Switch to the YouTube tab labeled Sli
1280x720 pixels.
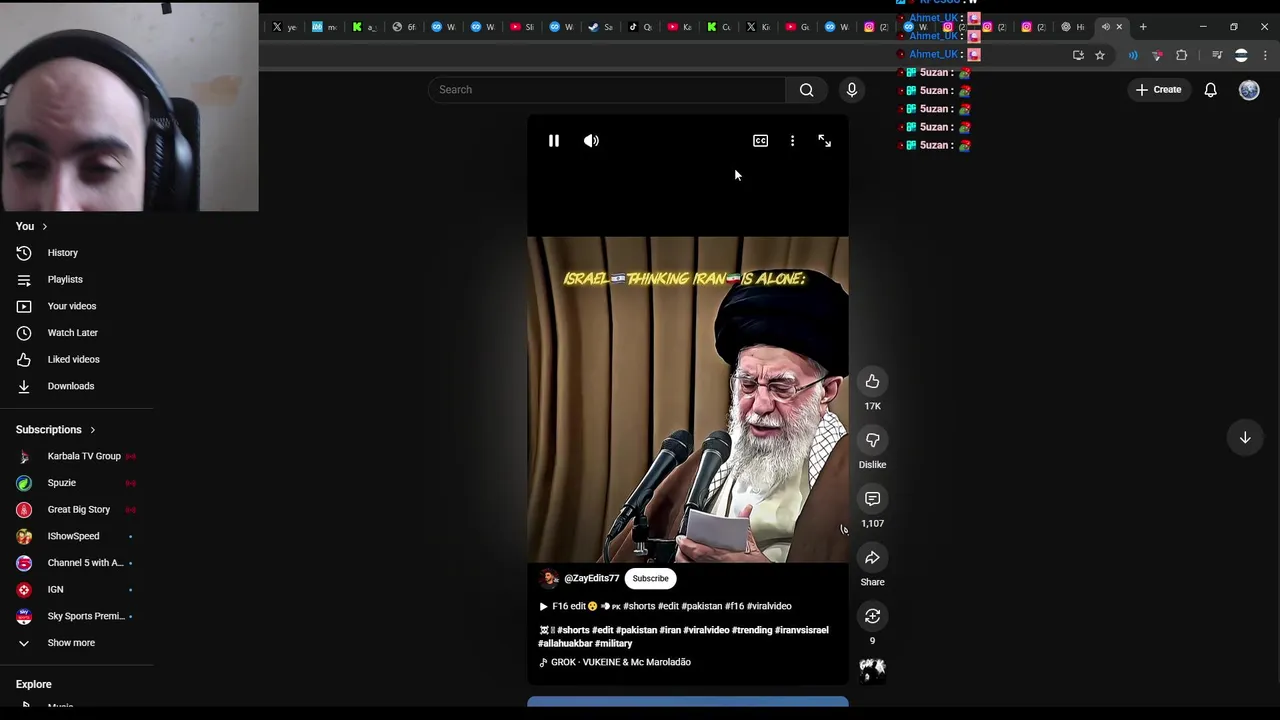coord(521,27)
